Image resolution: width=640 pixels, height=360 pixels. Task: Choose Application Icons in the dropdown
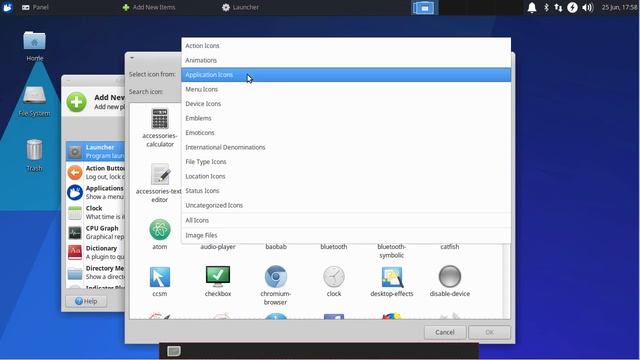[346, 75]
